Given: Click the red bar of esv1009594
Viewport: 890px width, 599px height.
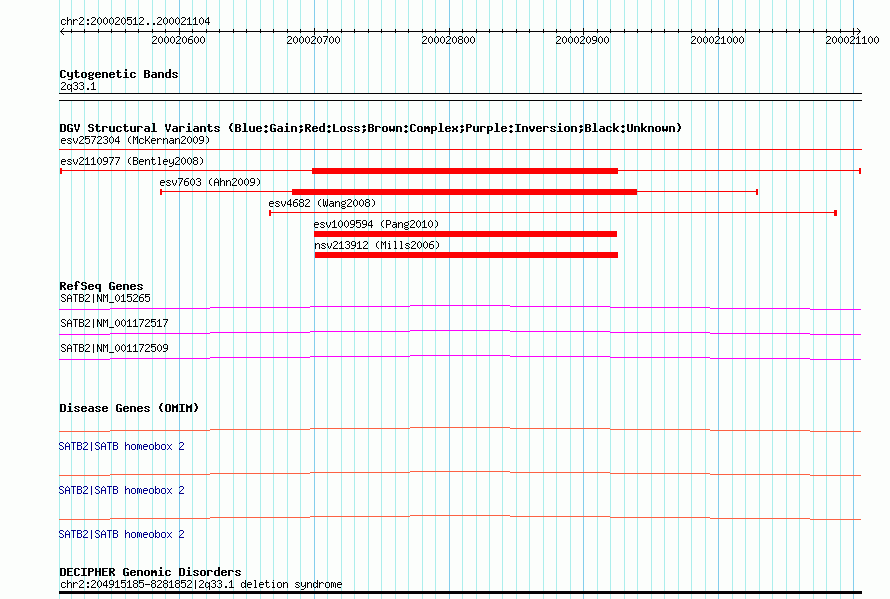Looking at the screenshot, I should [x=465, y=234].
